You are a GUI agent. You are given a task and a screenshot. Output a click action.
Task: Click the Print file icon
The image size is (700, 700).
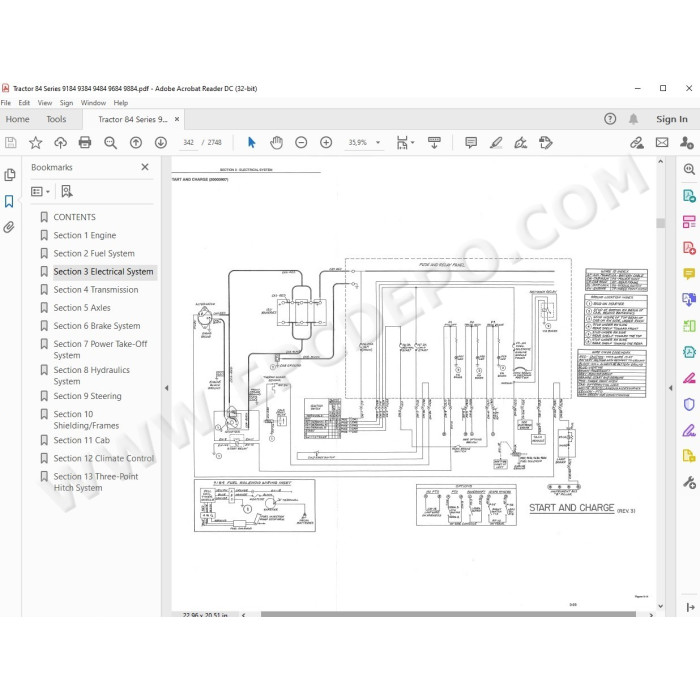coord(85,142)
